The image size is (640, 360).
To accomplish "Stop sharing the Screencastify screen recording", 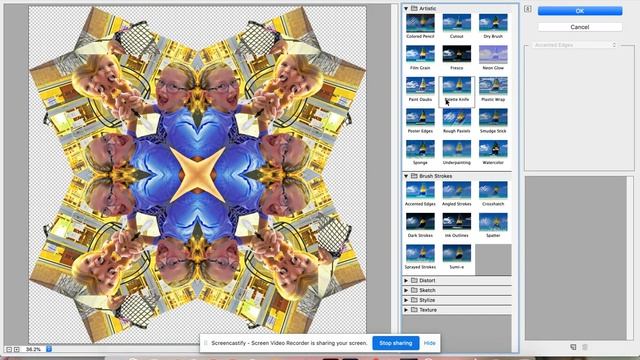I will (x=396, y=343).
